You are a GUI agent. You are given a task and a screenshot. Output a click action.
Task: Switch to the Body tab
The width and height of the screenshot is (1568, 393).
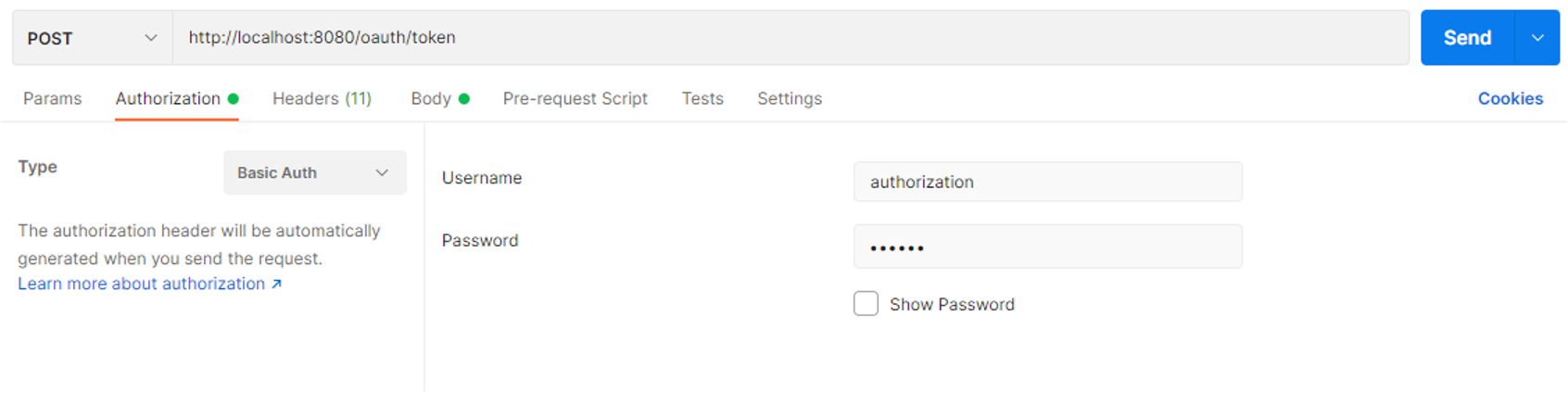pos(431,98)
